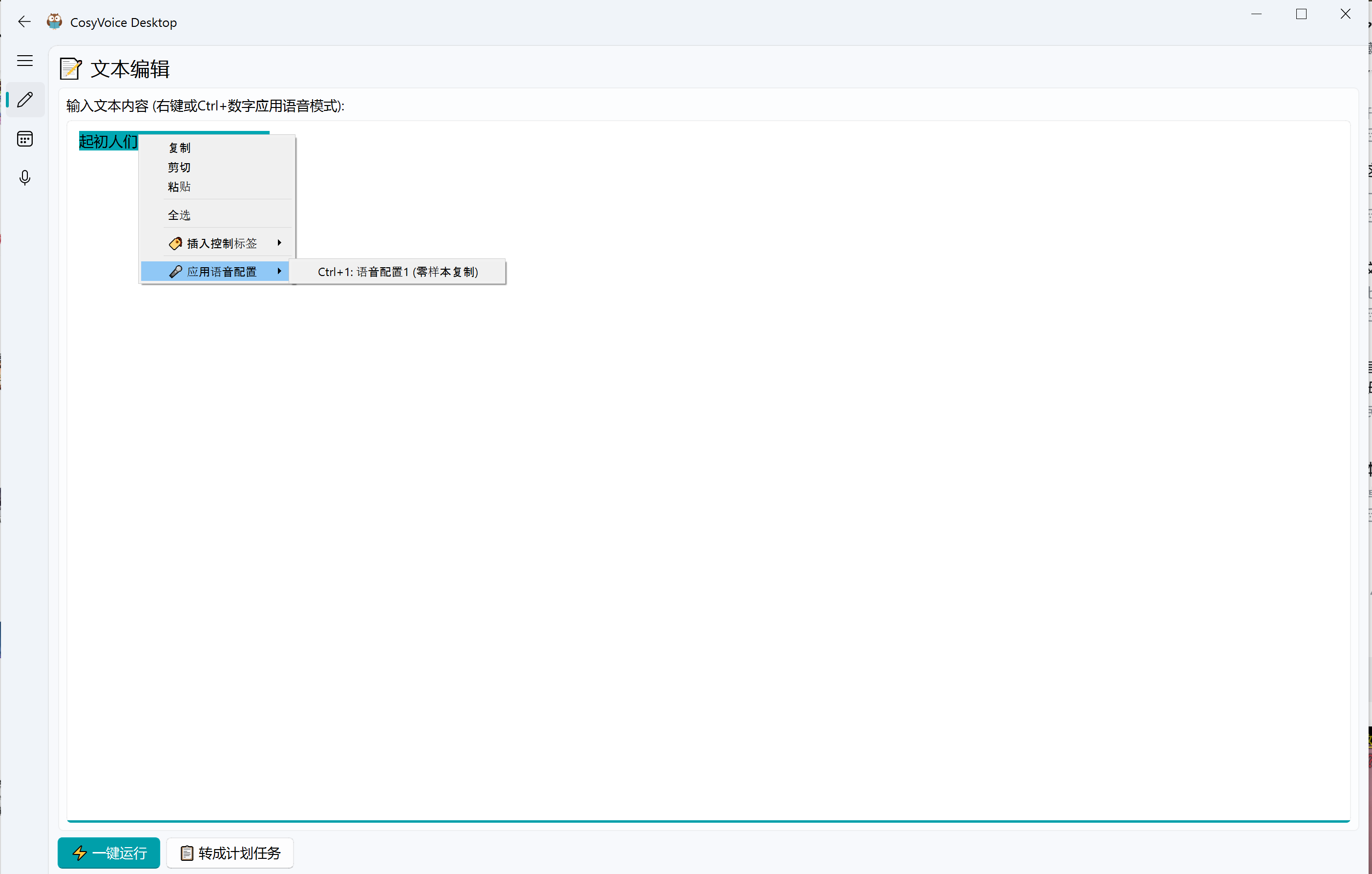Viewport: 1372px width, 874px height.
Task: Open the hamburger navigation menu
Action: click(24, 61)
